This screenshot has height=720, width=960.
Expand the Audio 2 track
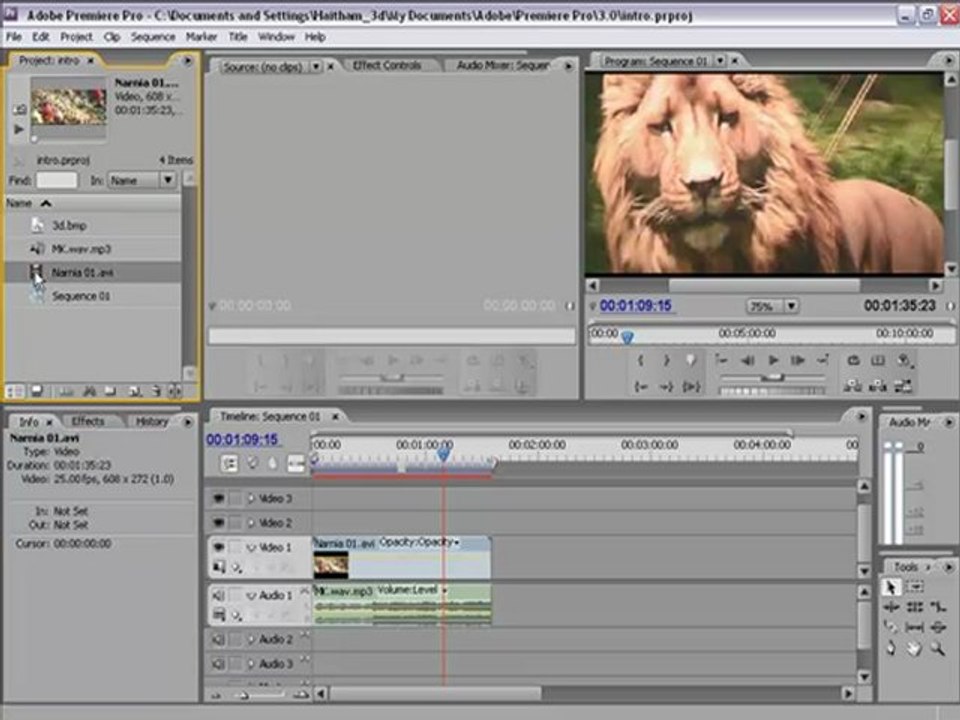point(250,639)
